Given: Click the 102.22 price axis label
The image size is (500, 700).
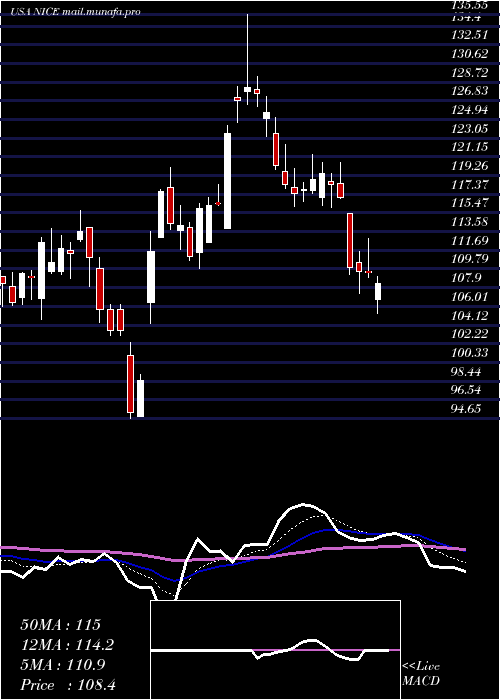Looking at the screenshot, I should (x=470, y=333).
